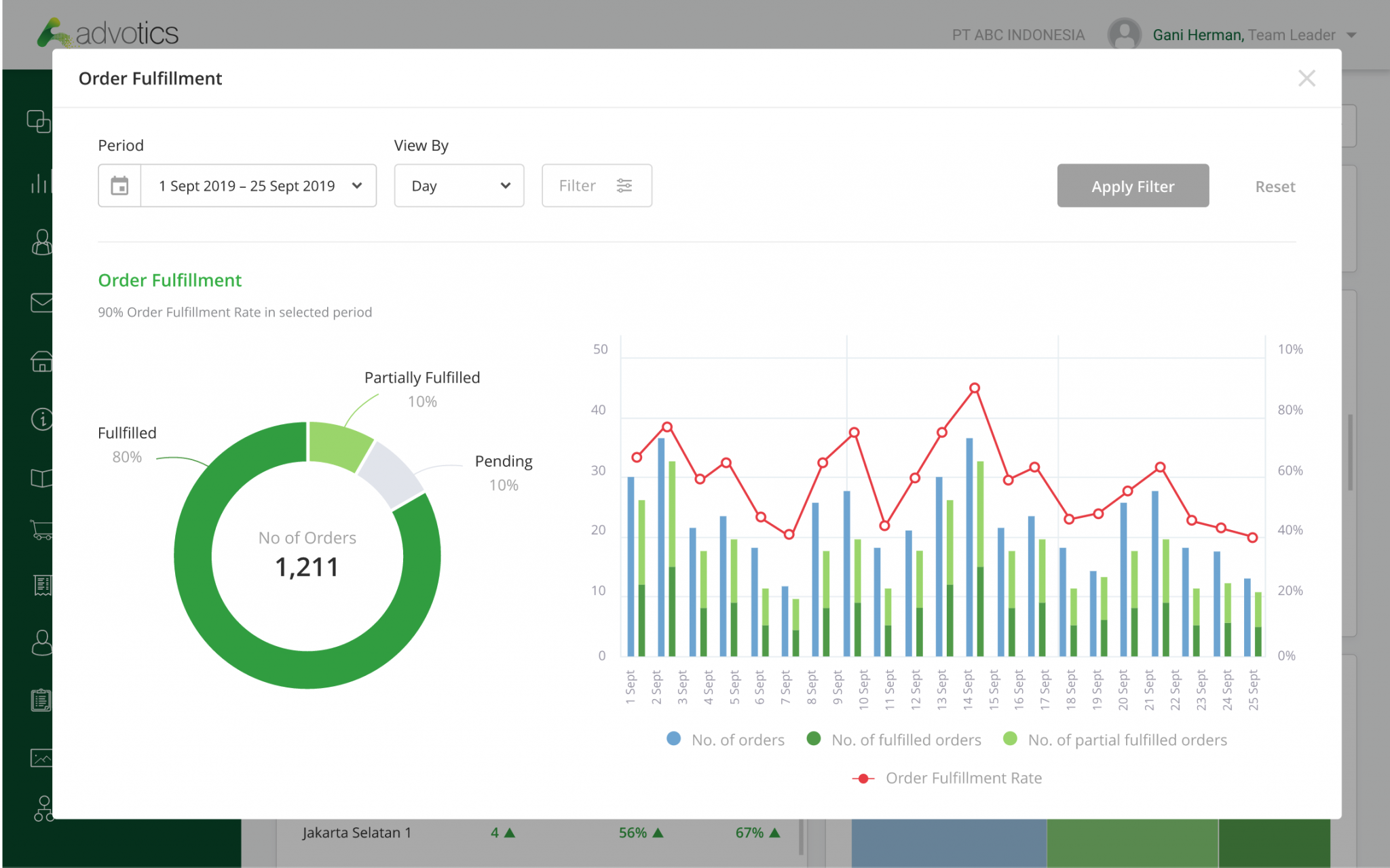Open the bar chart sidebar icon
This screenshot has width=1390, height=868.
(40, 183)
